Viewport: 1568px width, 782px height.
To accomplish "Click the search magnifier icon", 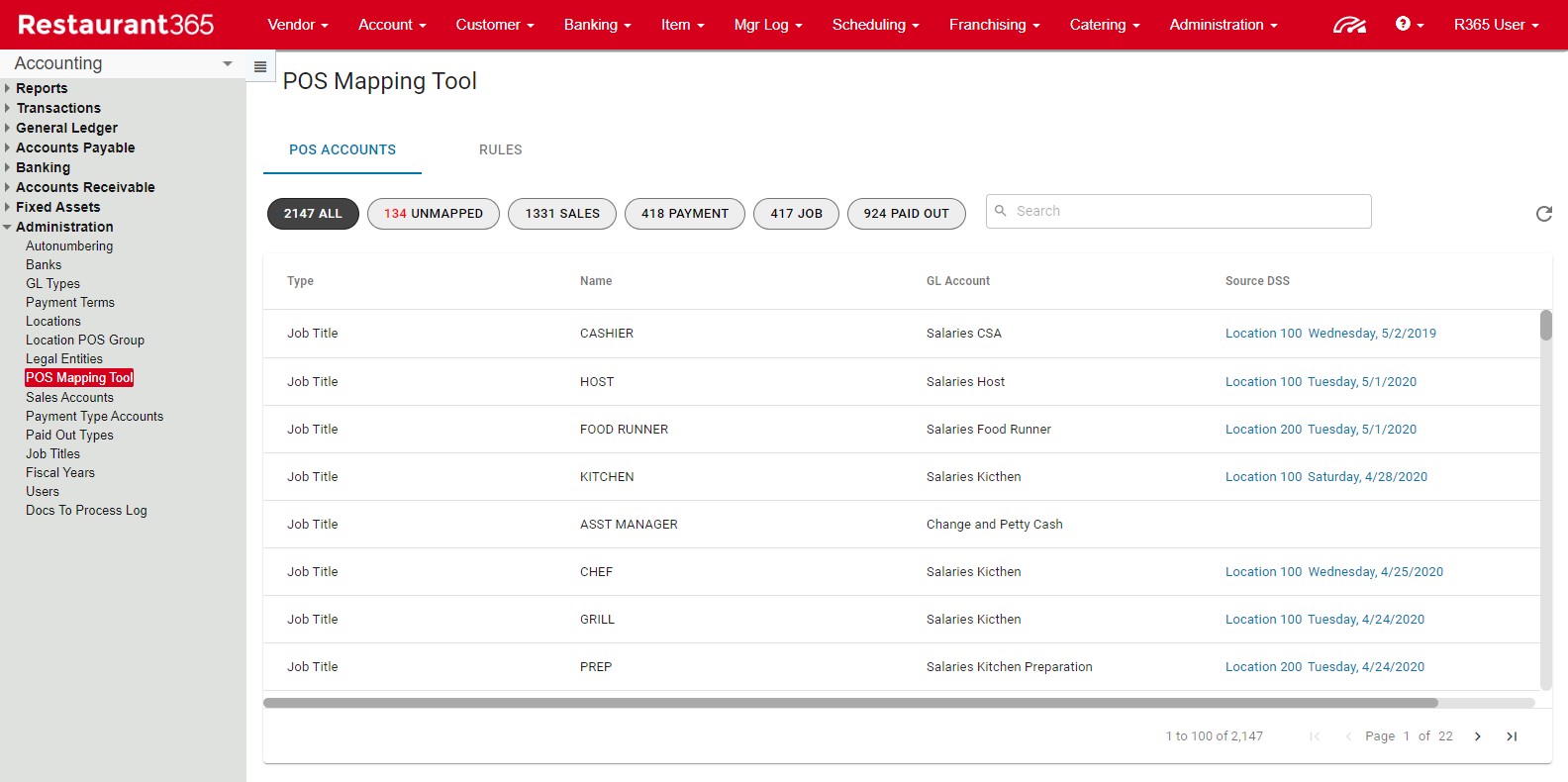I will tap(1001, 211).
